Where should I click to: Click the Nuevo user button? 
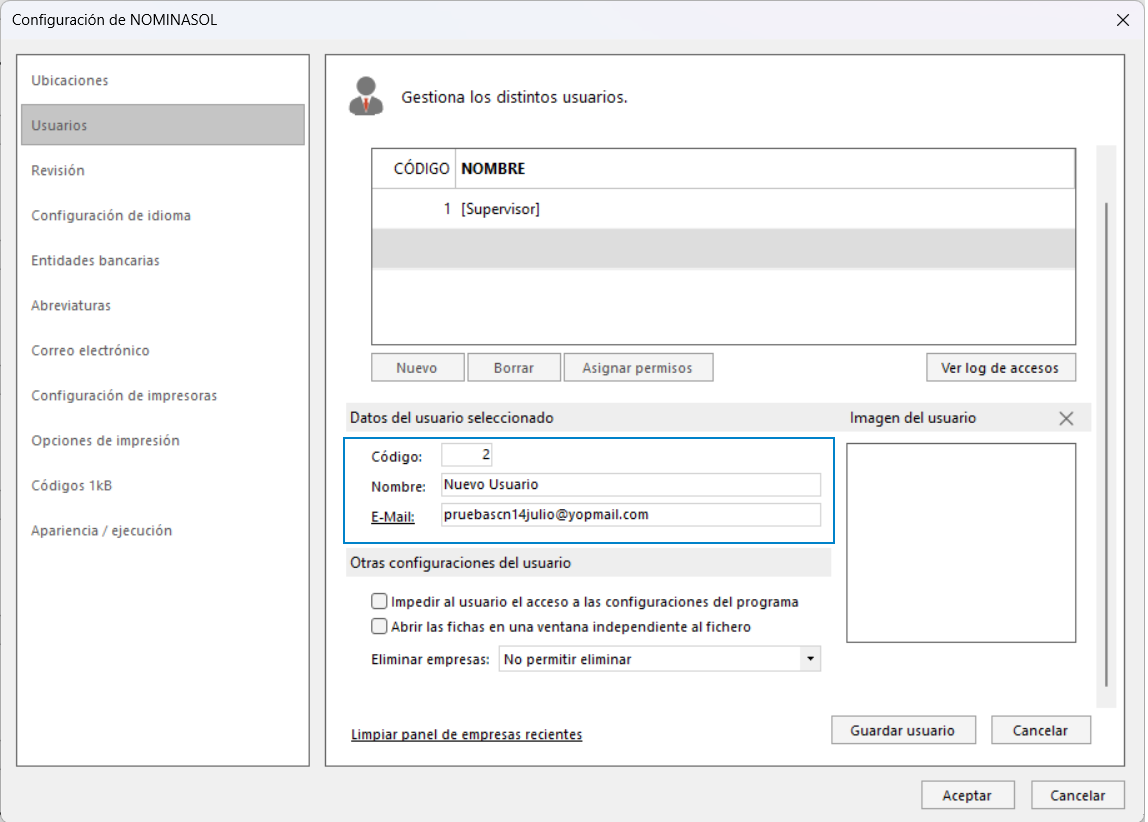(x=417, y=368)
